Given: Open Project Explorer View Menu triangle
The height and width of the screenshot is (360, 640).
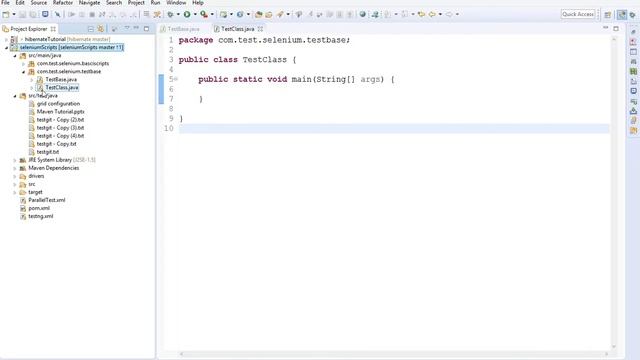Looking at the screenshot, I should [127, 29].
